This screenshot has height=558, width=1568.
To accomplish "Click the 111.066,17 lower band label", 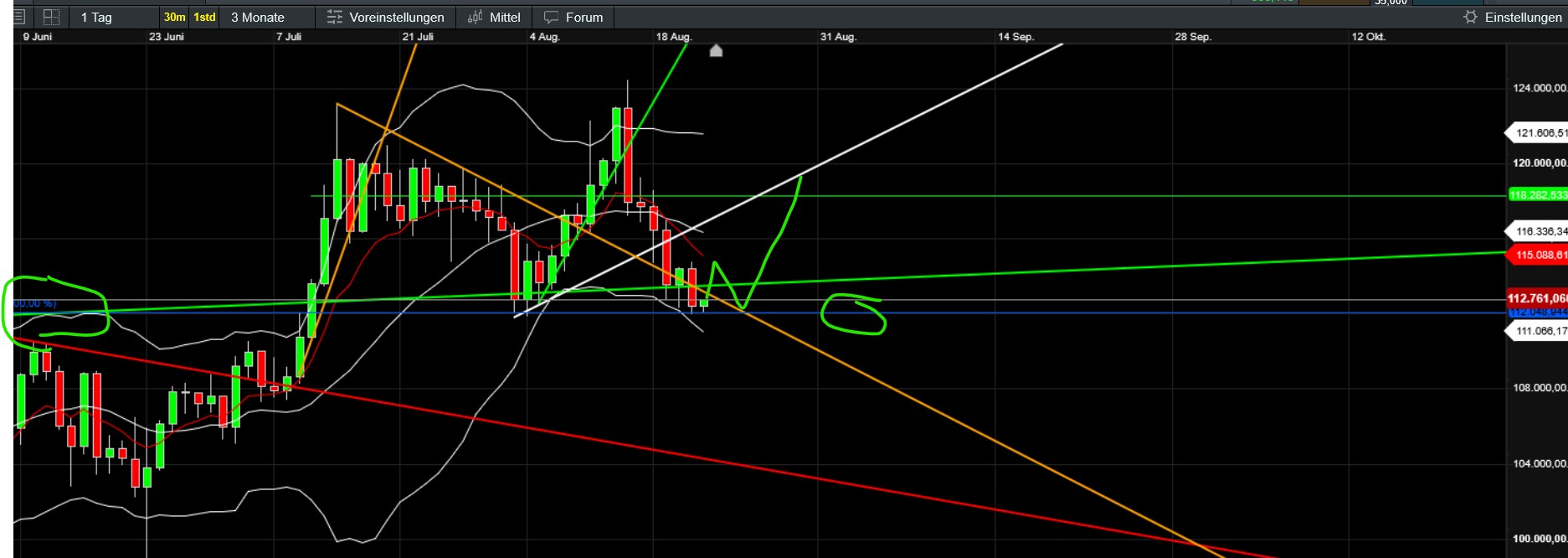I will [x=1536, y=331].
